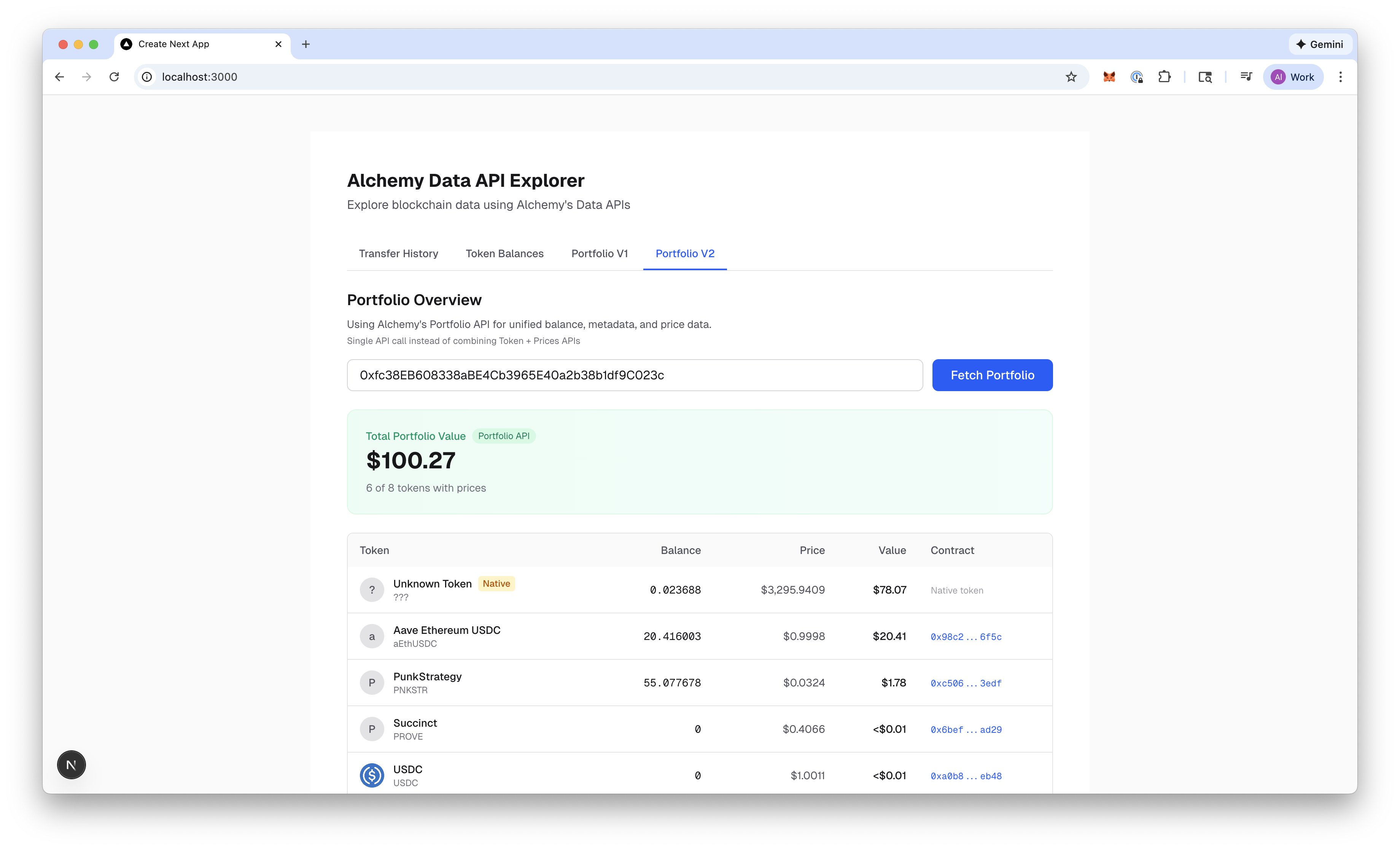Bookmark this page with the star icon

click(1071, 77)
